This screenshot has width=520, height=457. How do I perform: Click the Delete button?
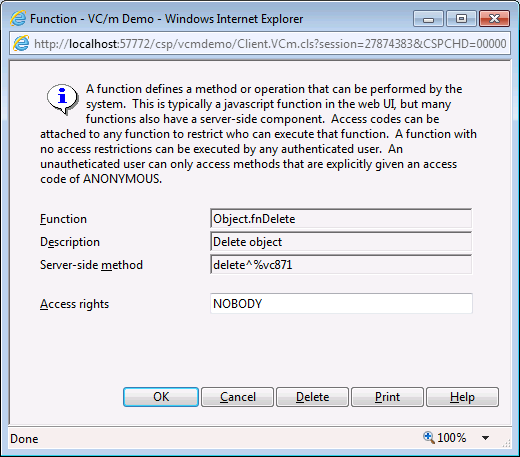[x=312, y=397]
